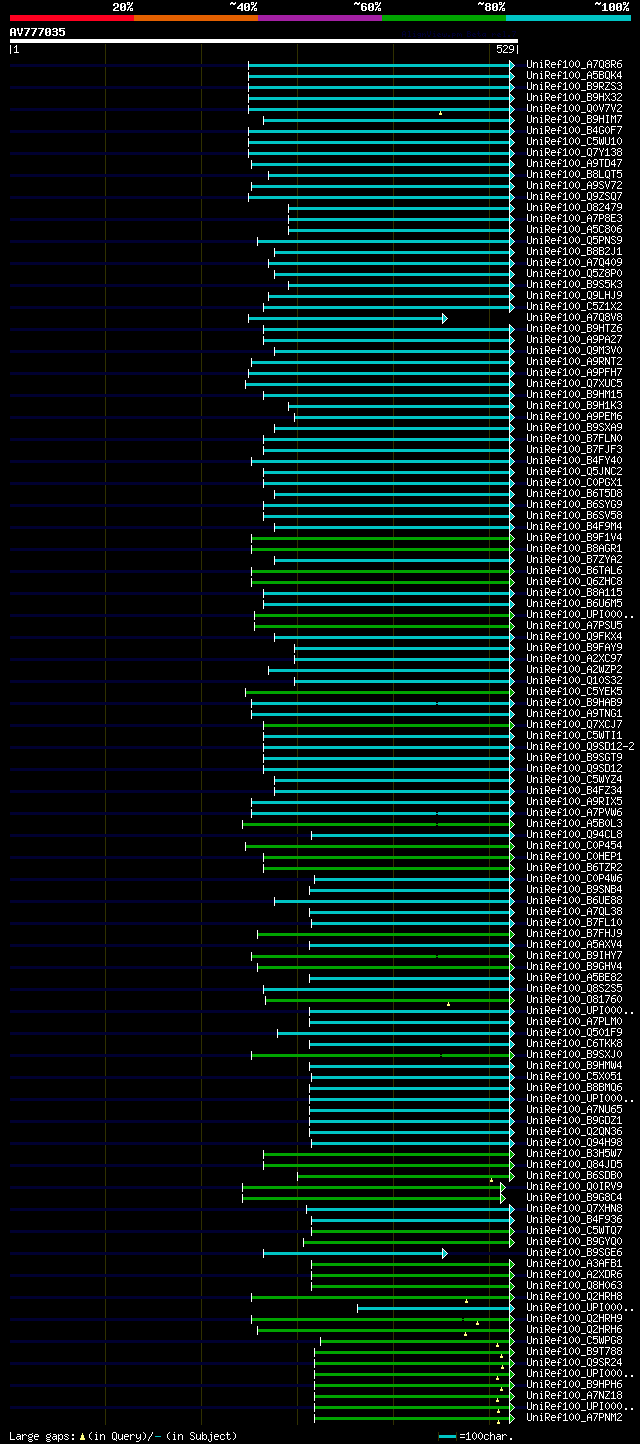The image size is (640, 1444).
Task: Click the cyan ~100% legend segment
Action: pos(568,18)
